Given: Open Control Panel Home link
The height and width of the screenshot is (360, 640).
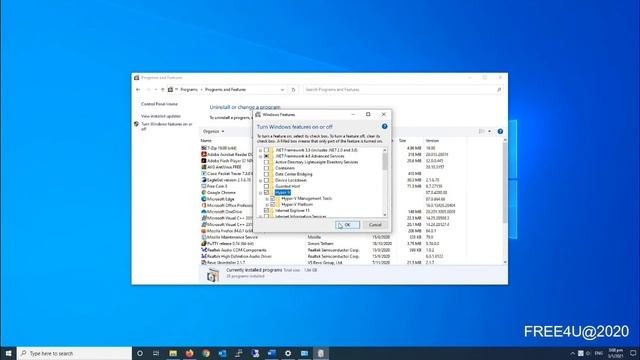Looking at the screenshot, I should [159, 104].
